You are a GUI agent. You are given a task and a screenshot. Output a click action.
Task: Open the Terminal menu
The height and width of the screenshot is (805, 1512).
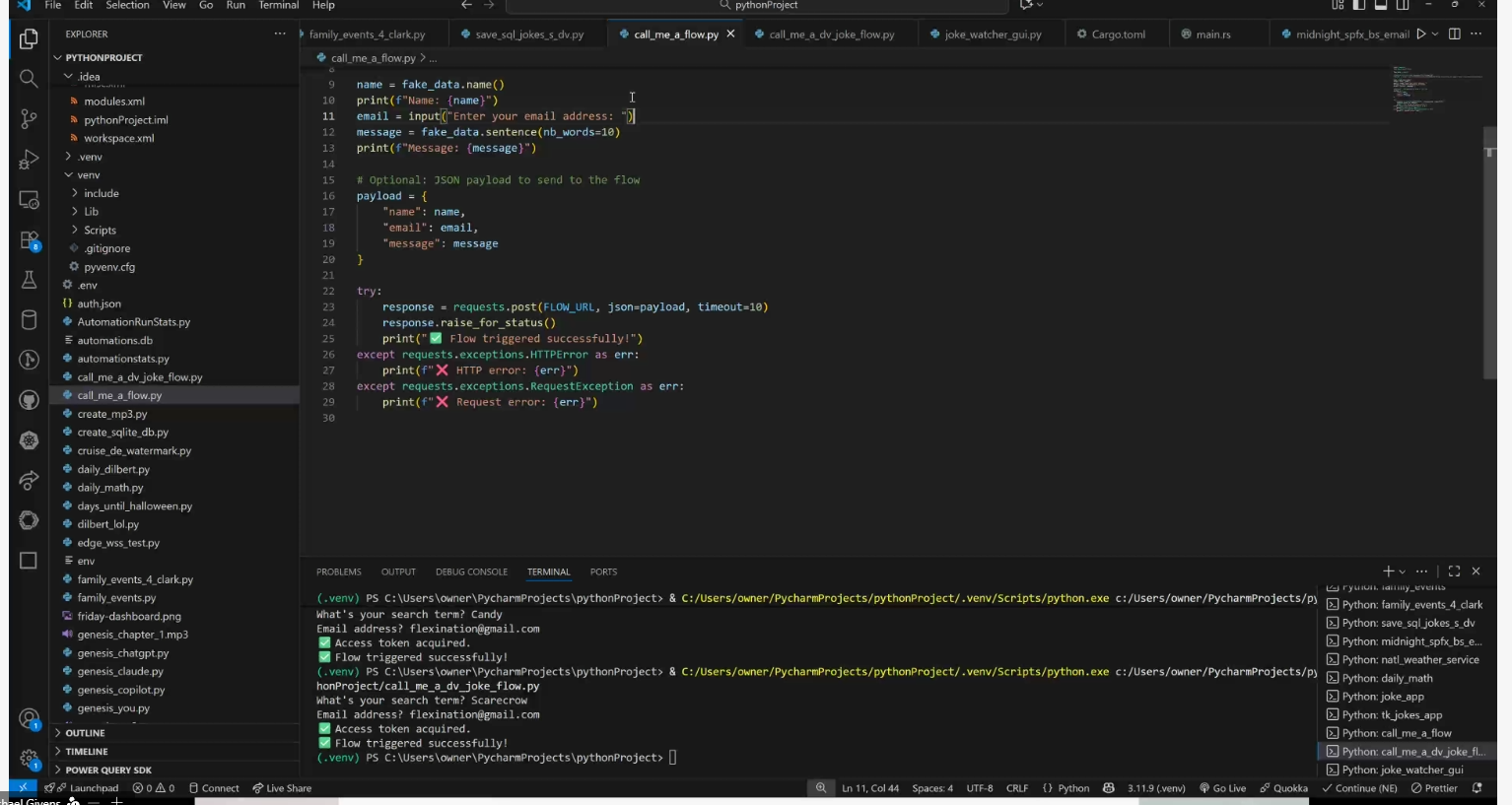278,6
